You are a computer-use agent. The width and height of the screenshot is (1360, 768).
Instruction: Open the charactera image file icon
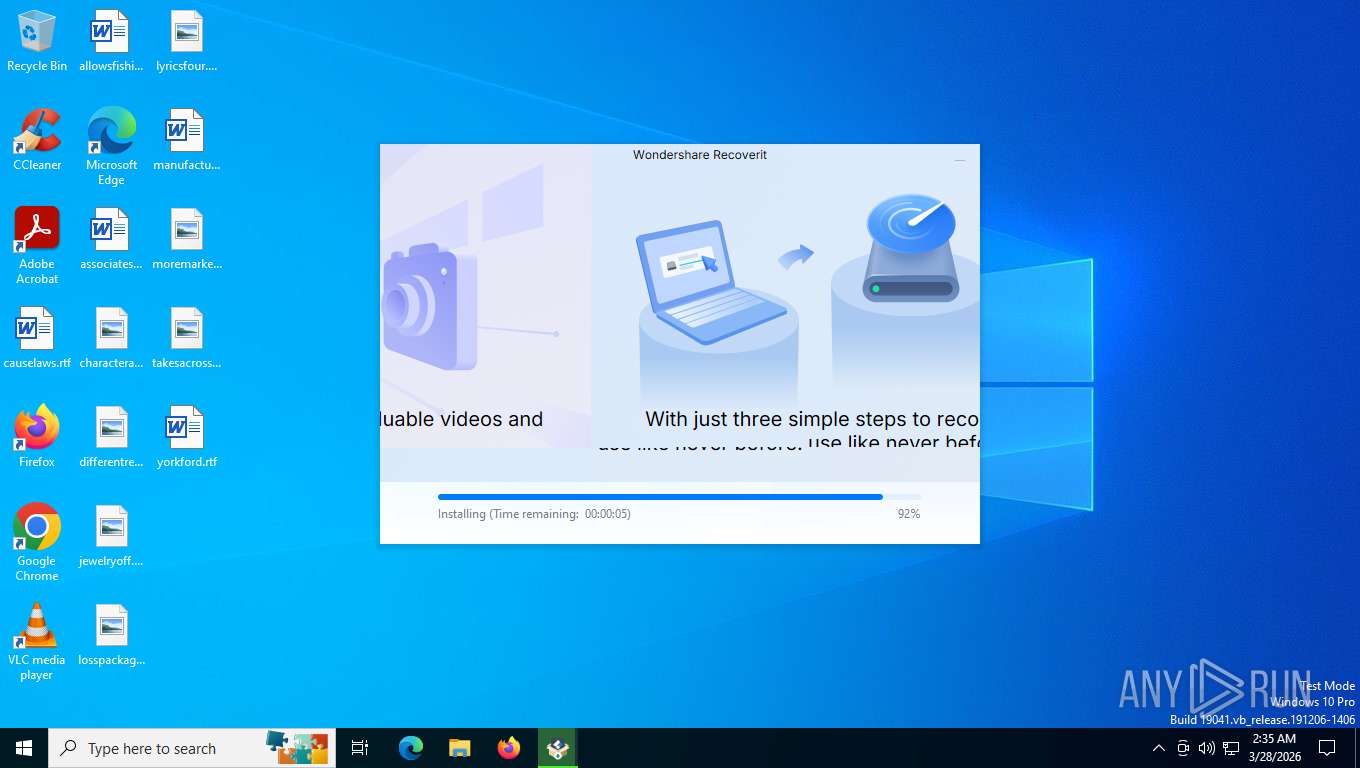point(111,338)
